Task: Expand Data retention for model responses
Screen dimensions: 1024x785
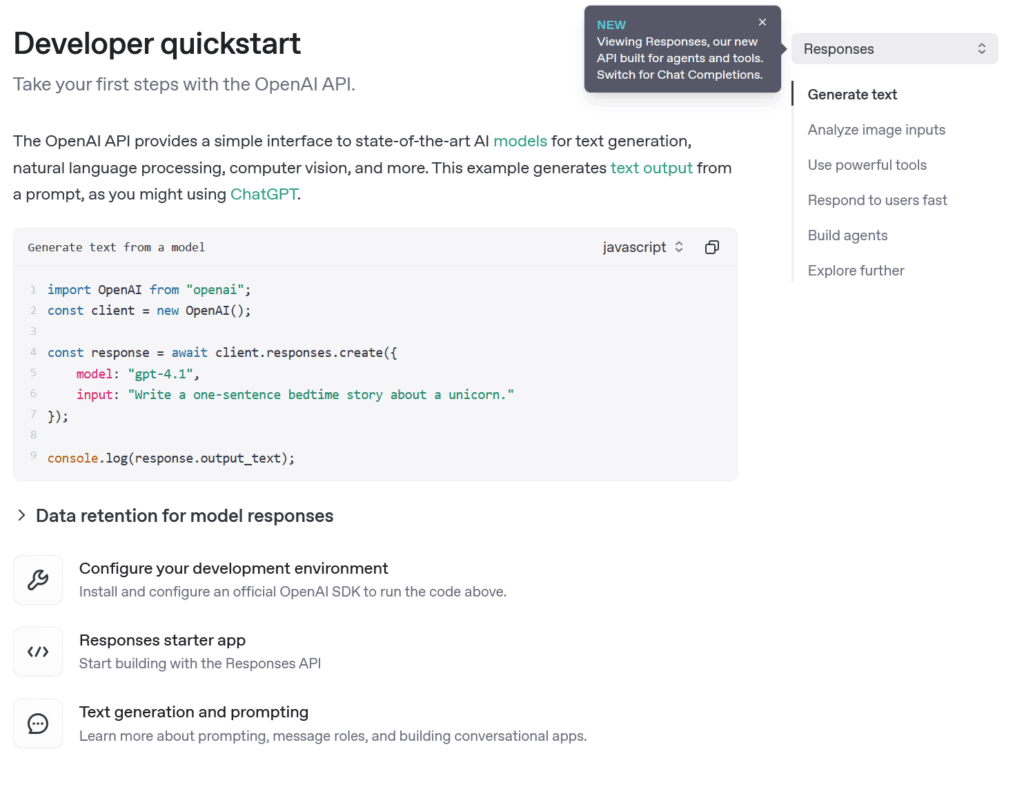Action: [x=174, y=516]
